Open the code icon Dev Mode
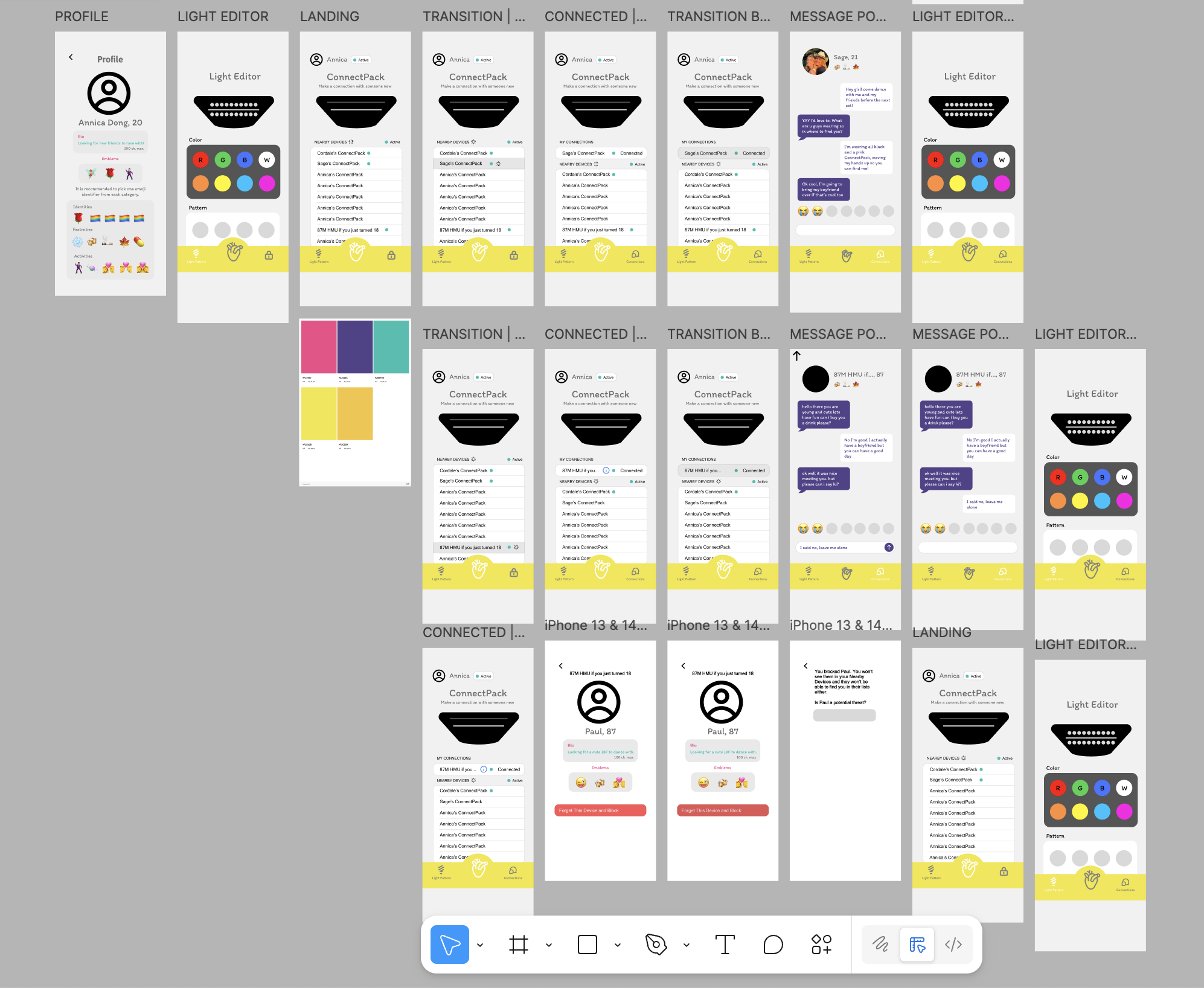 [953, 945]
